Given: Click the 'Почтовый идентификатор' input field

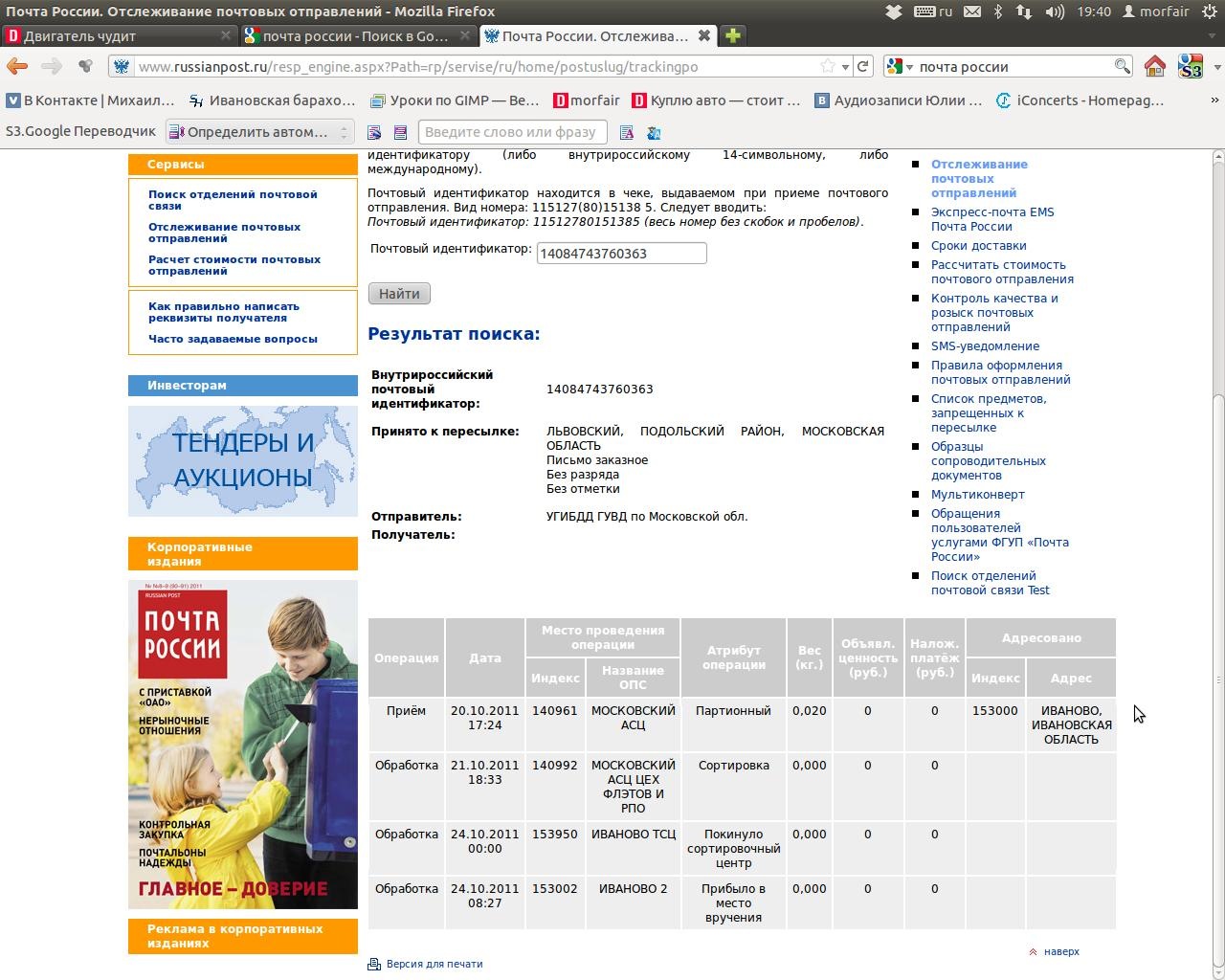Looking at the screenshot, I should (x=621, y=253).
